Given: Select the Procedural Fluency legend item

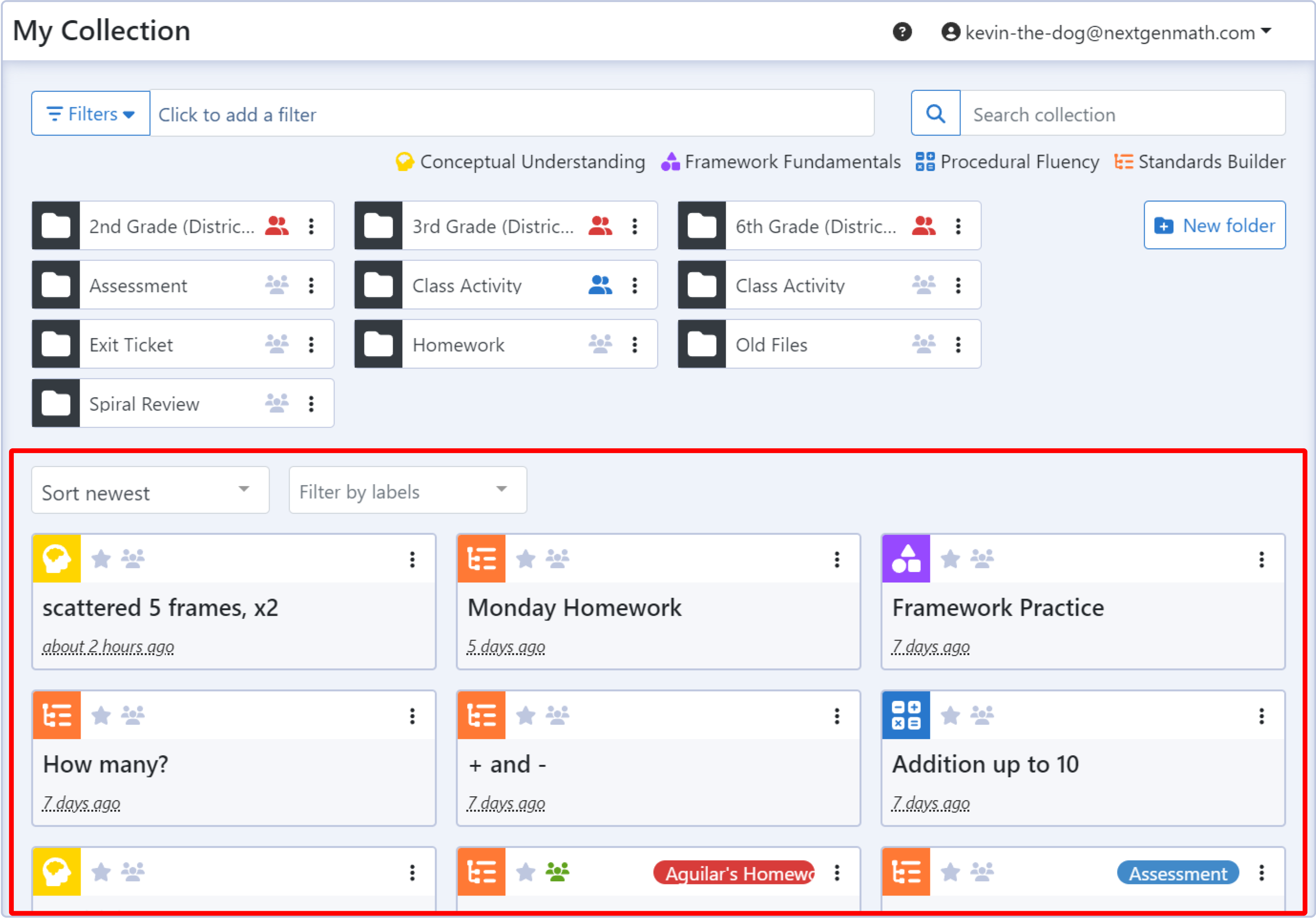Looking at the screenshot, I should coord(1007,162).
